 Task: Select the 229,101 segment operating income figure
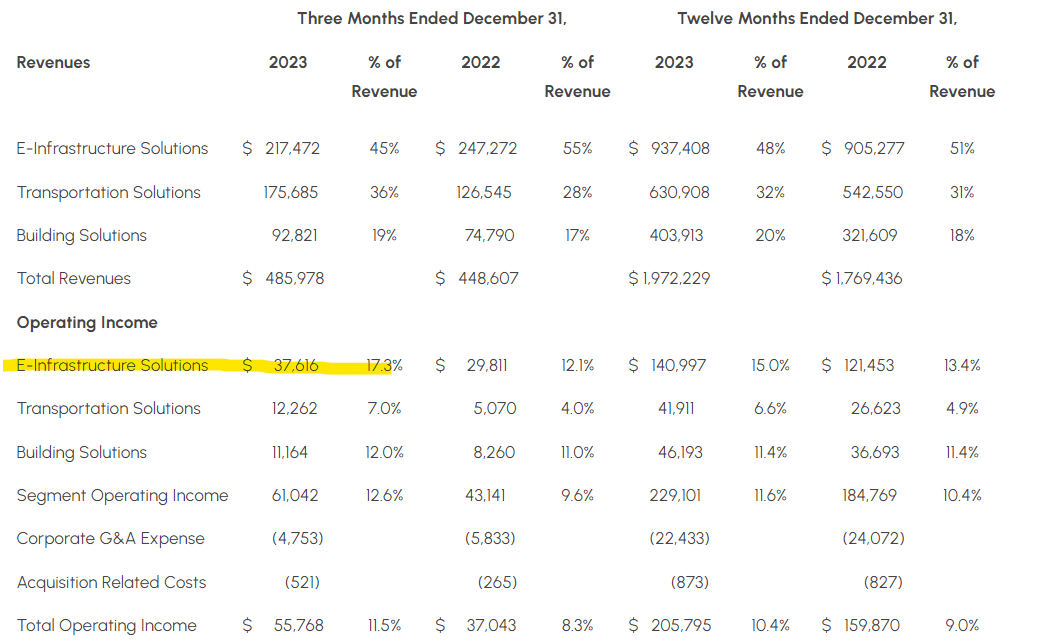pos(680,496)
